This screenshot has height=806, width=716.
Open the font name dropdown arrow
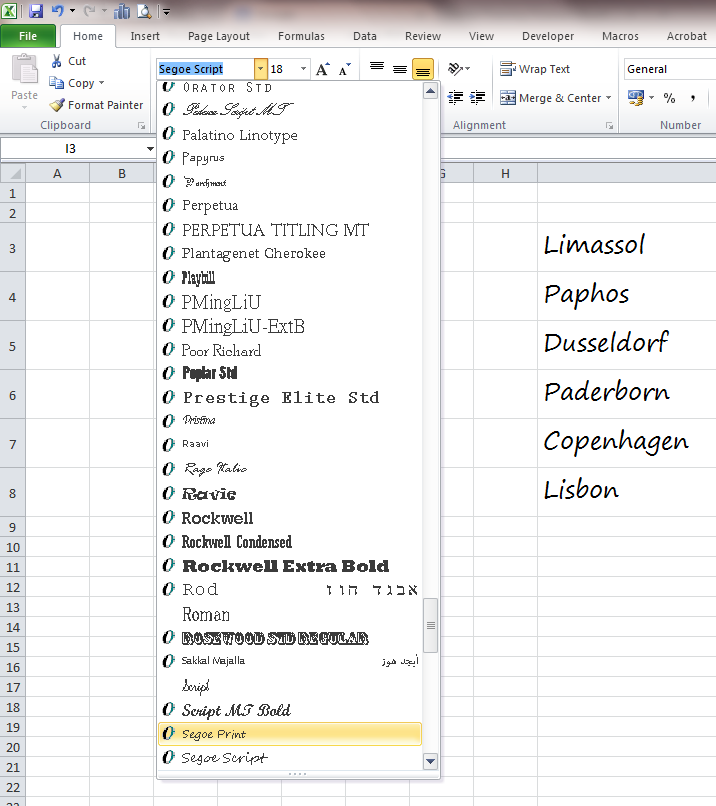pyautogui.click(x=261, y=69)
